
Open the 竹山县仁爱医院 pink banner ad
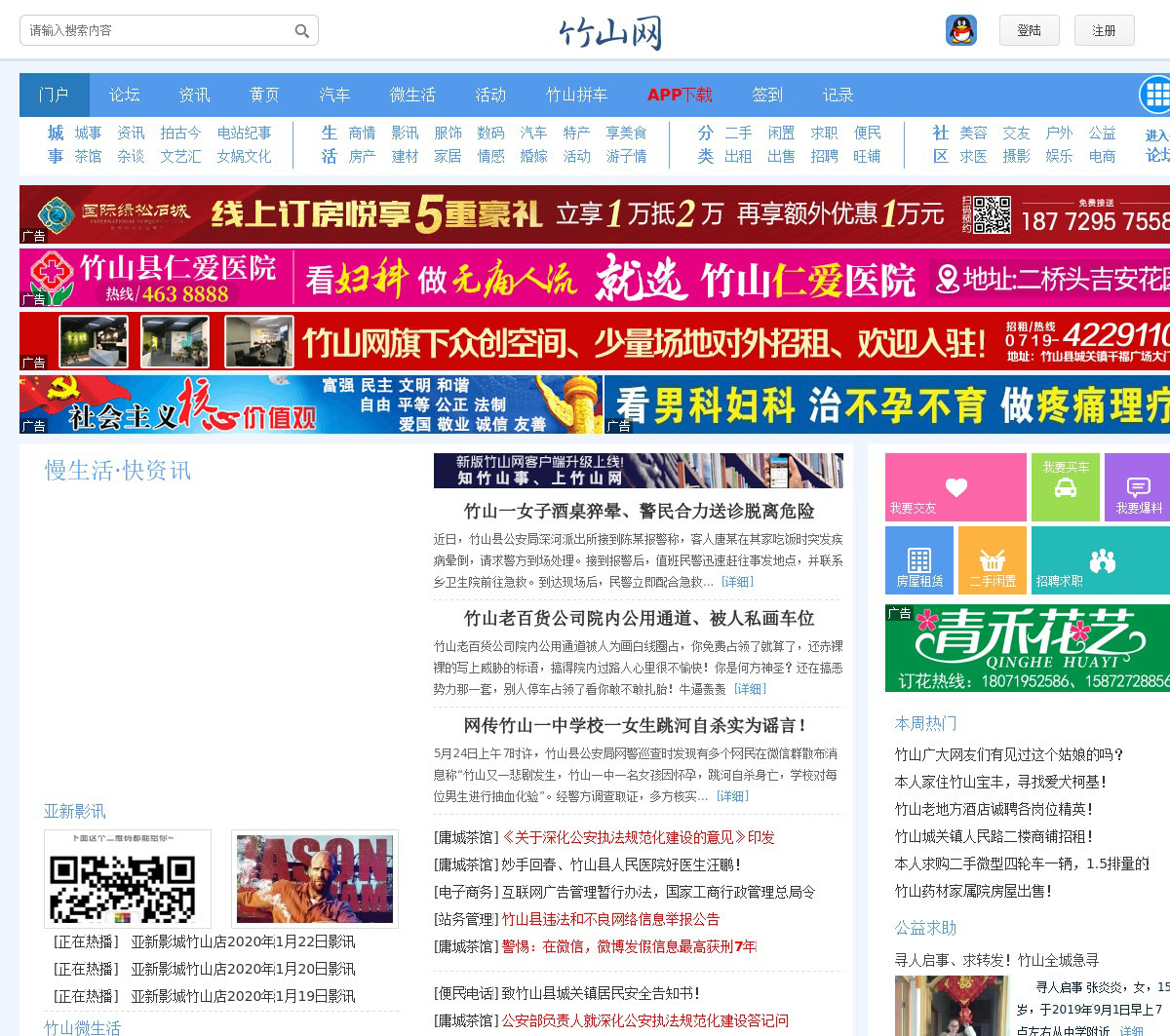tap(595, 278)
